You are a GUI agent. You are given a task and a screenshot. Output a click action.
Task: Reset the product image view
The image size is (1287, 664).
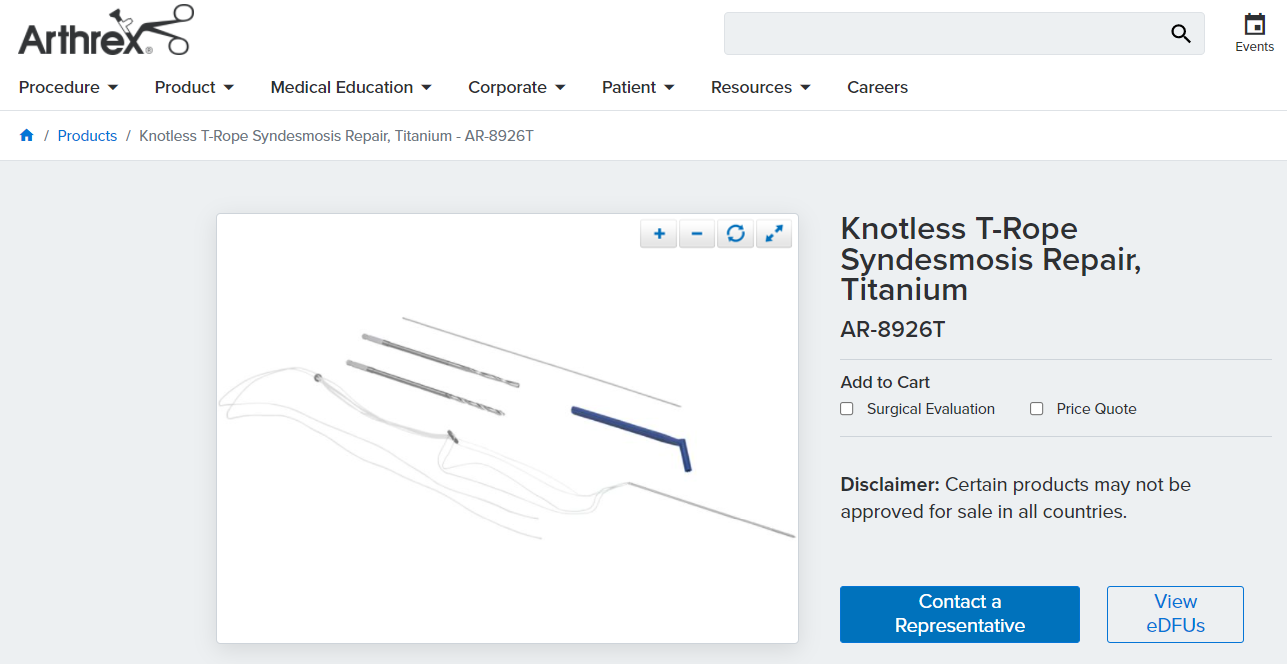[x=735, y=234]
